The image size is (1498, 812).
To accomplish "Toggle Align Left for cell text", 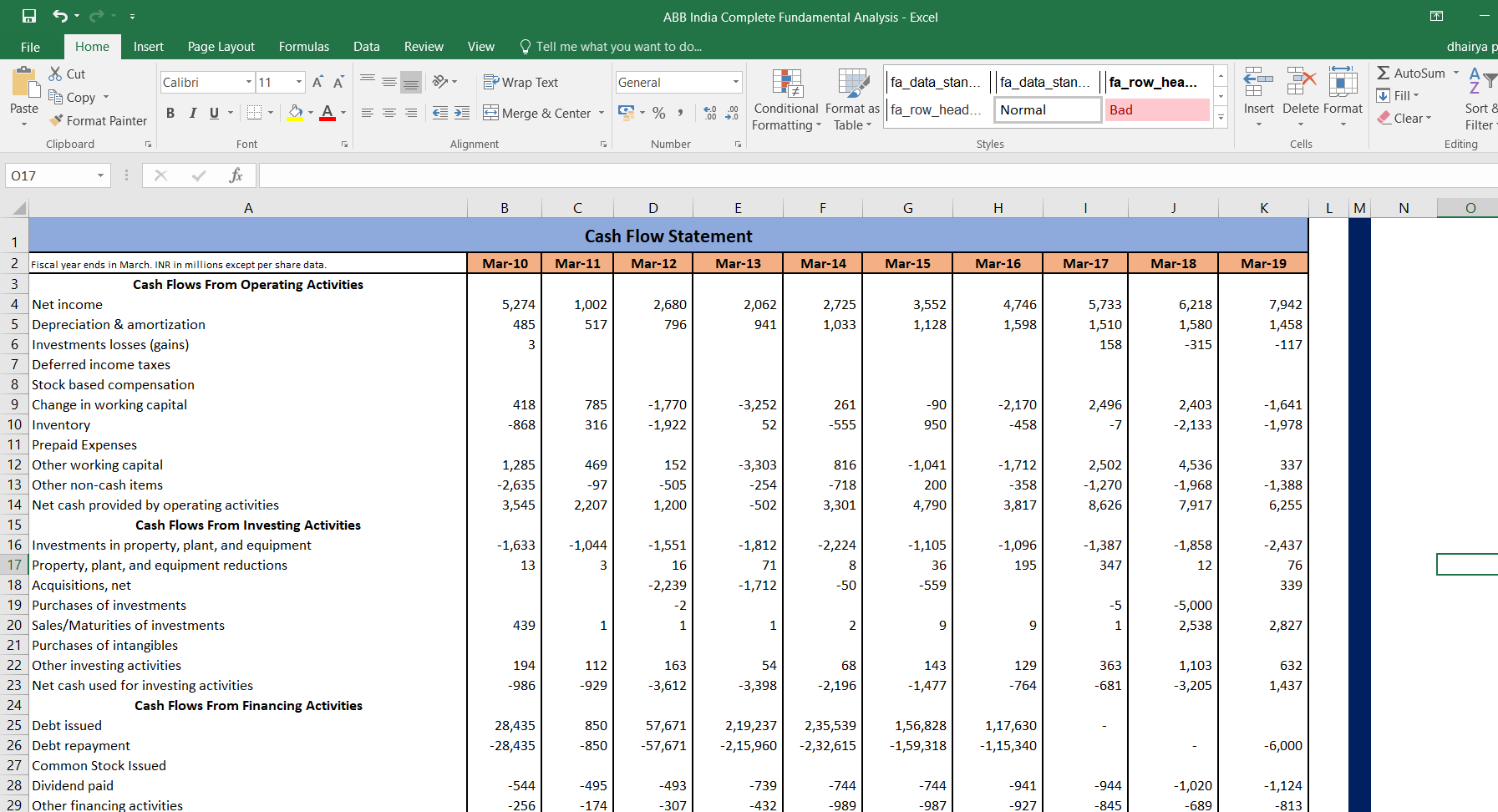I will tap(368, 113).
